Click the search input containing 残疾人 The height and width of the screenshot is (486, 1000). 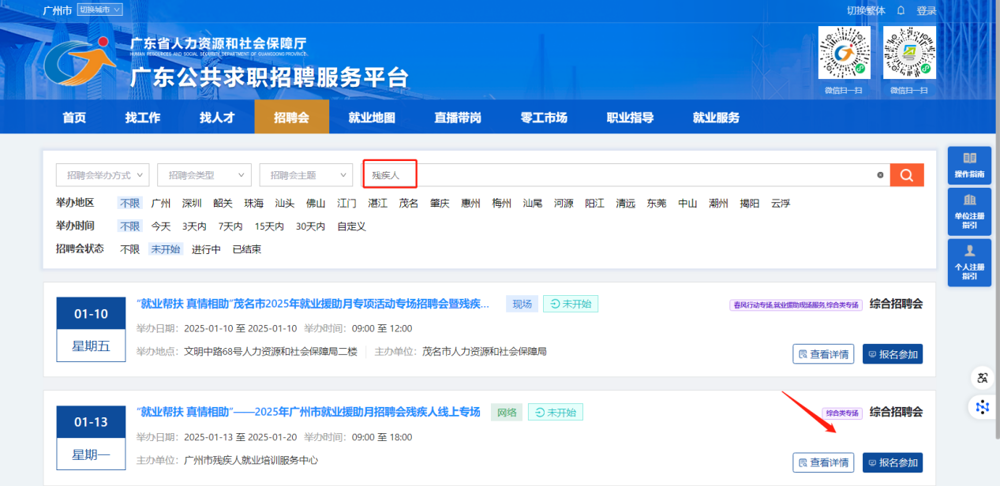[x=620, y=175]
